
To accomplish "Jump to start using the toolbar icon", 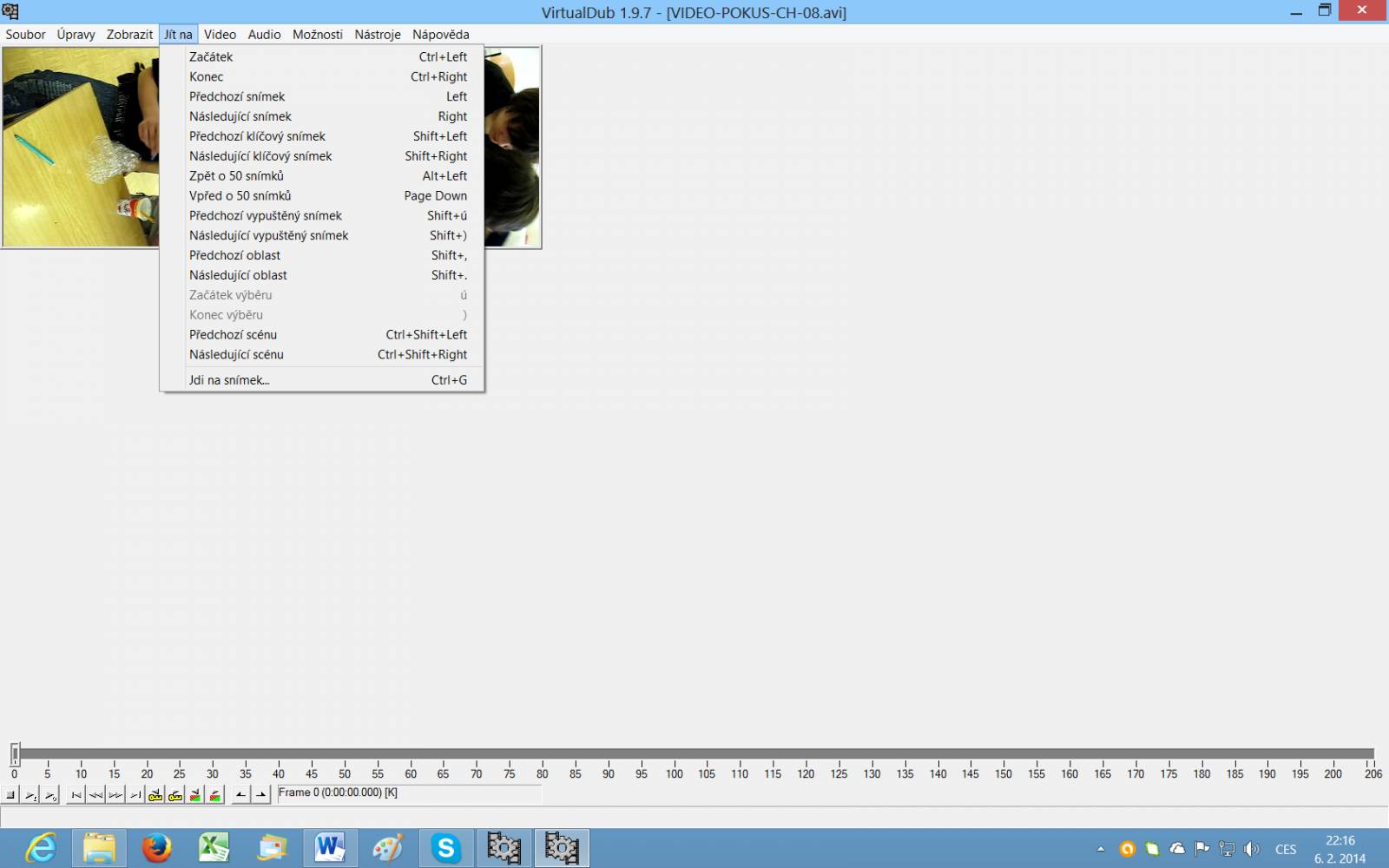I will [76, 794].
